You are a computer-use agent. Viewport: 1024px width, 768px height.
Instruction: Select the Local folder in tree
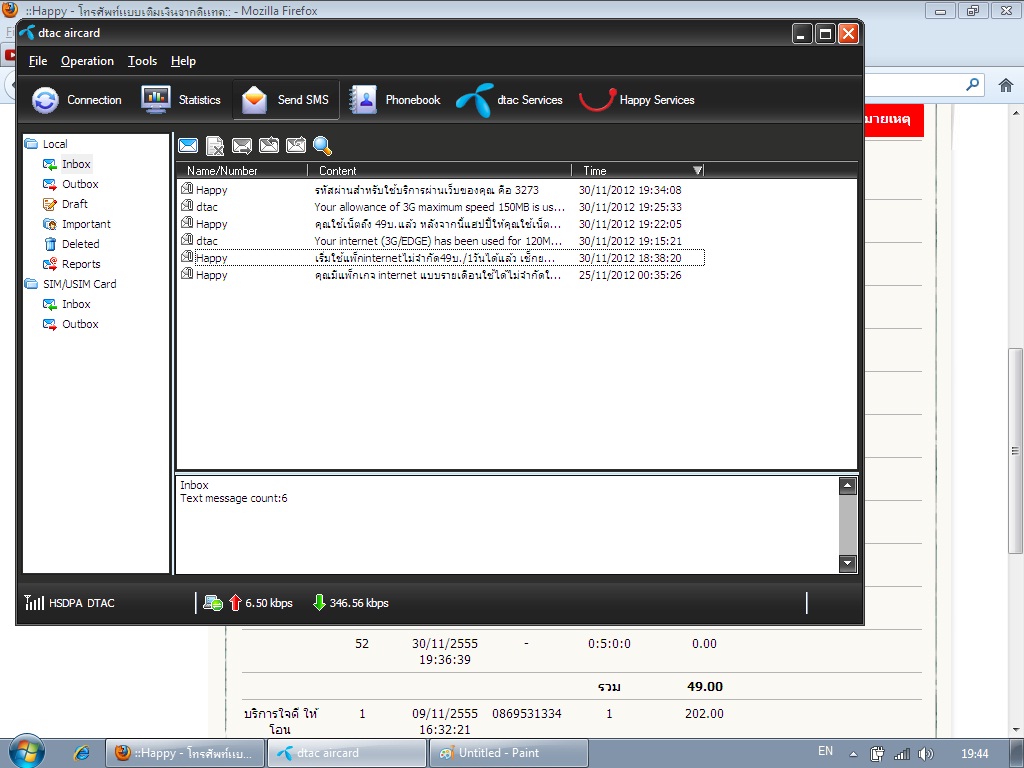(46, 144)
